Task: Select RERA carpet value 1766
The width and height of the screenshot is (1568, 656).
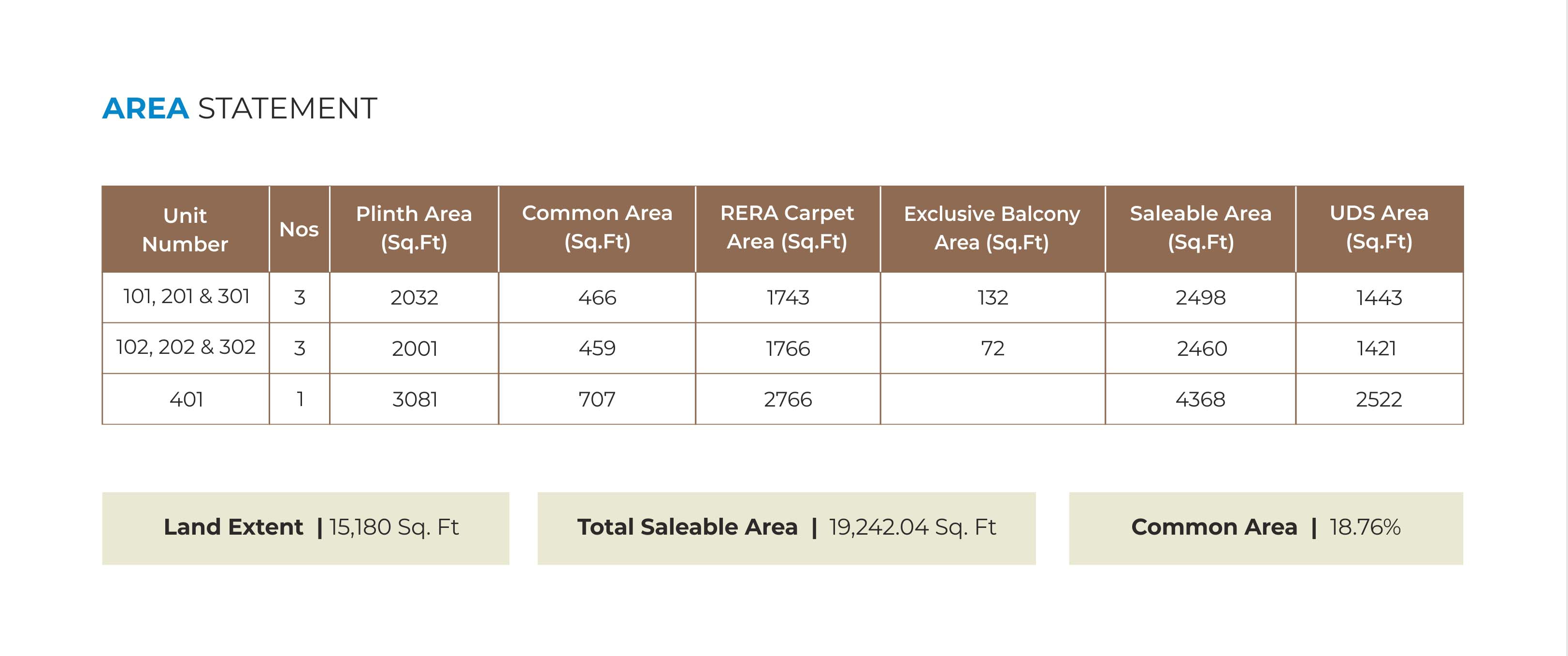Action: pyautogui.click(x=788, y=349)
